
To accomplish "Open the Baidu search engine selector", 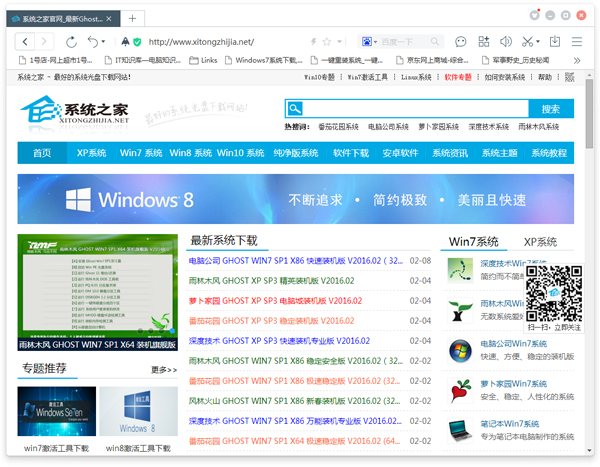I will click(369, 41).
